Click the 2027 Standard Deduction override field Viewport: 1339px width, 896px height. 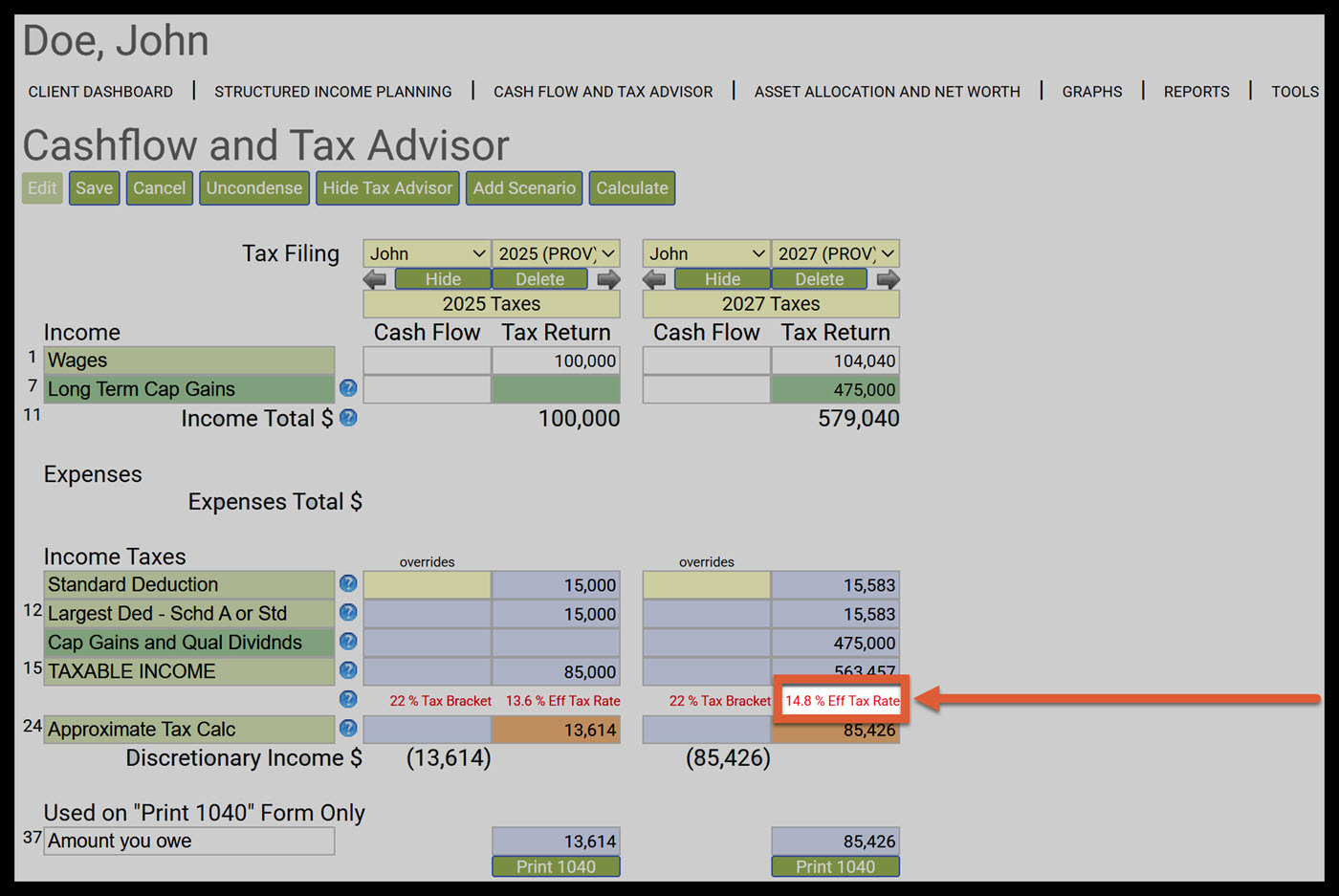tap(707, 584)
